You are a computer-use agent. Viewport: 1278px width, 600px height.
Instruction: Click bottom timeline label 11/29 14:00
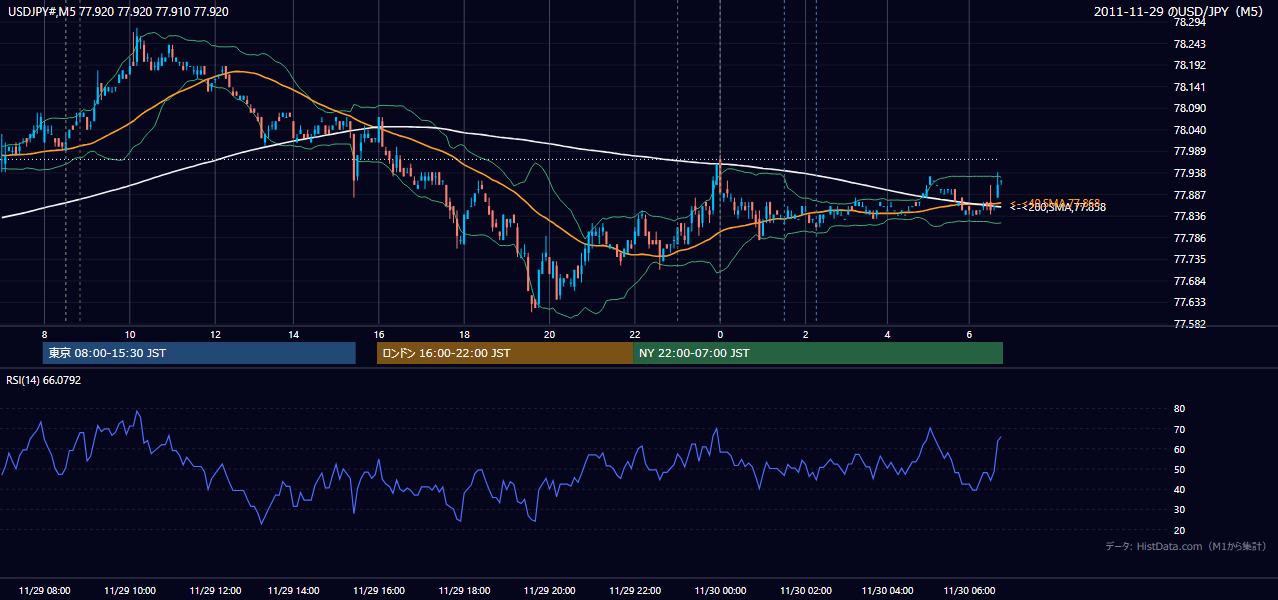coord(294,591)
